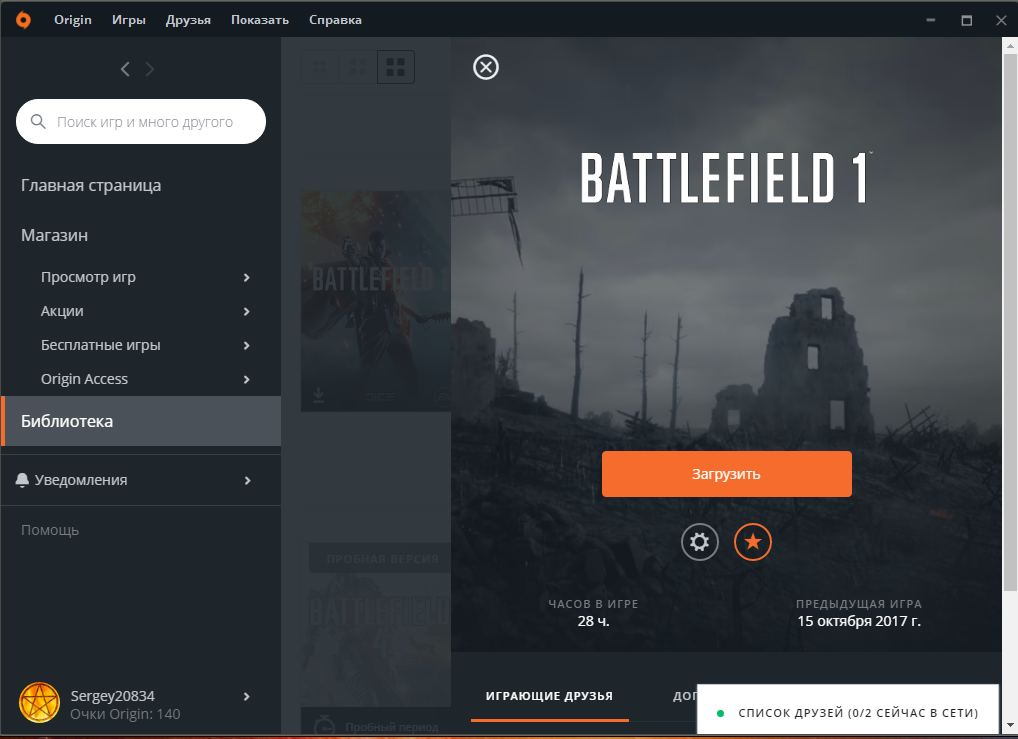Click the scrollbar up arrow
1018x739 pixels.
1010,45
